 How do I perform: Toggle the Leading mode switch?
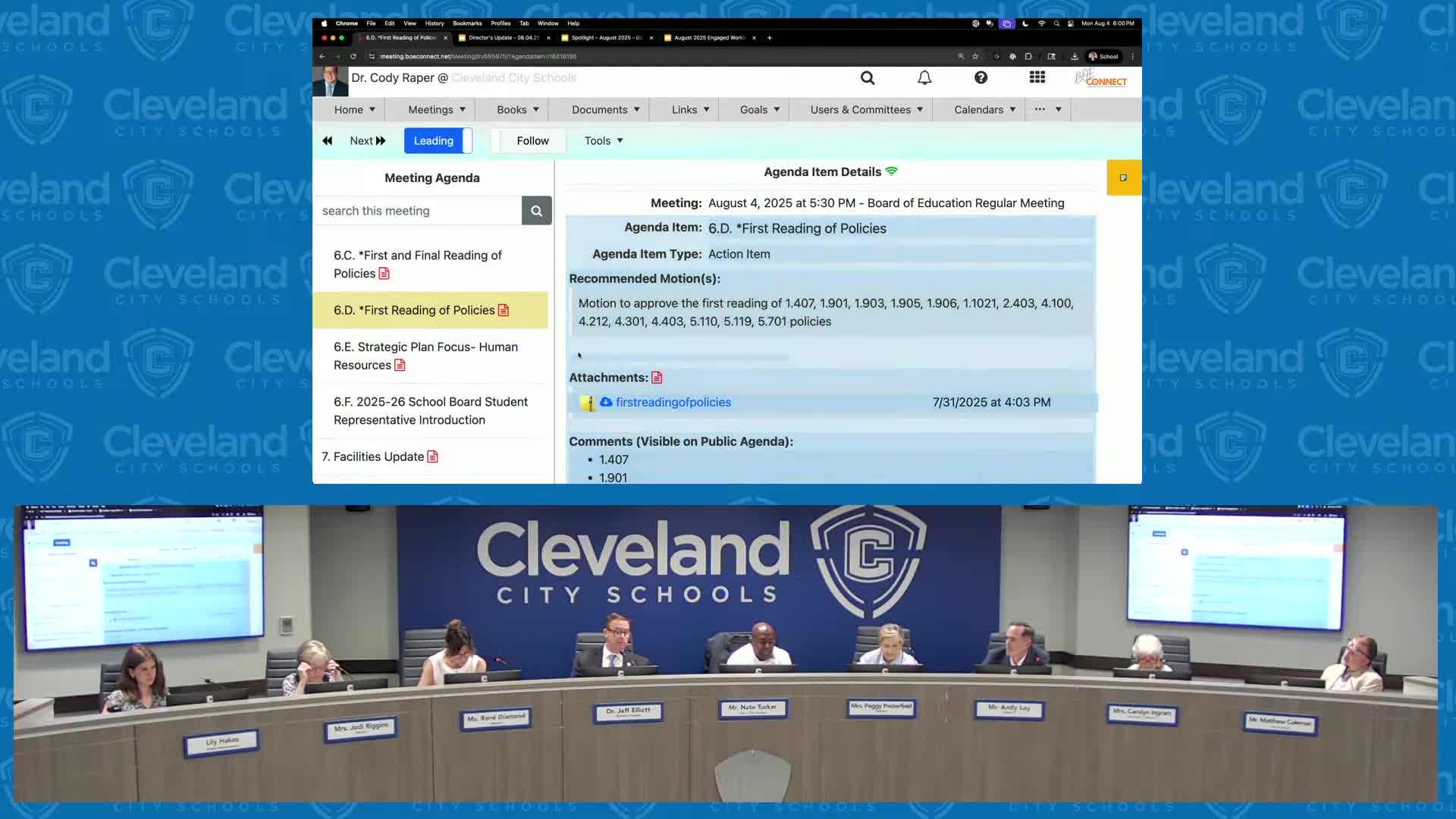438,141
